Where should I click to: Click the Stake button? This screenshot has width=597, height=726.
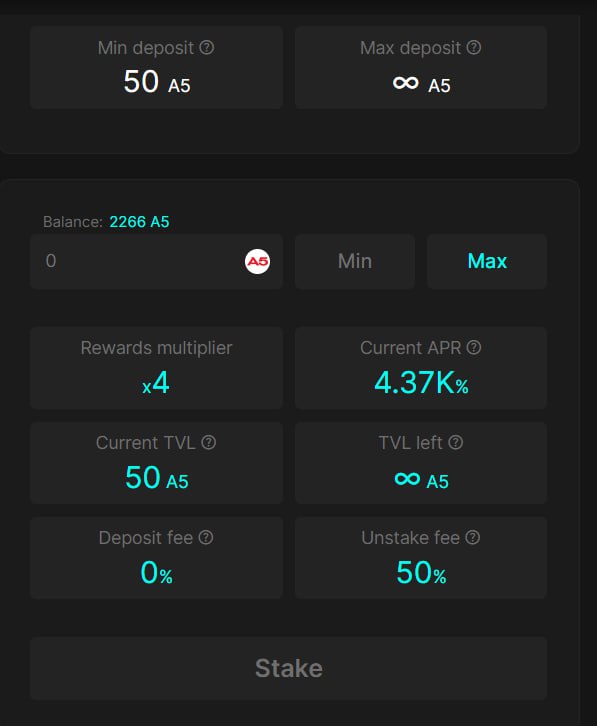pos(289,668)
